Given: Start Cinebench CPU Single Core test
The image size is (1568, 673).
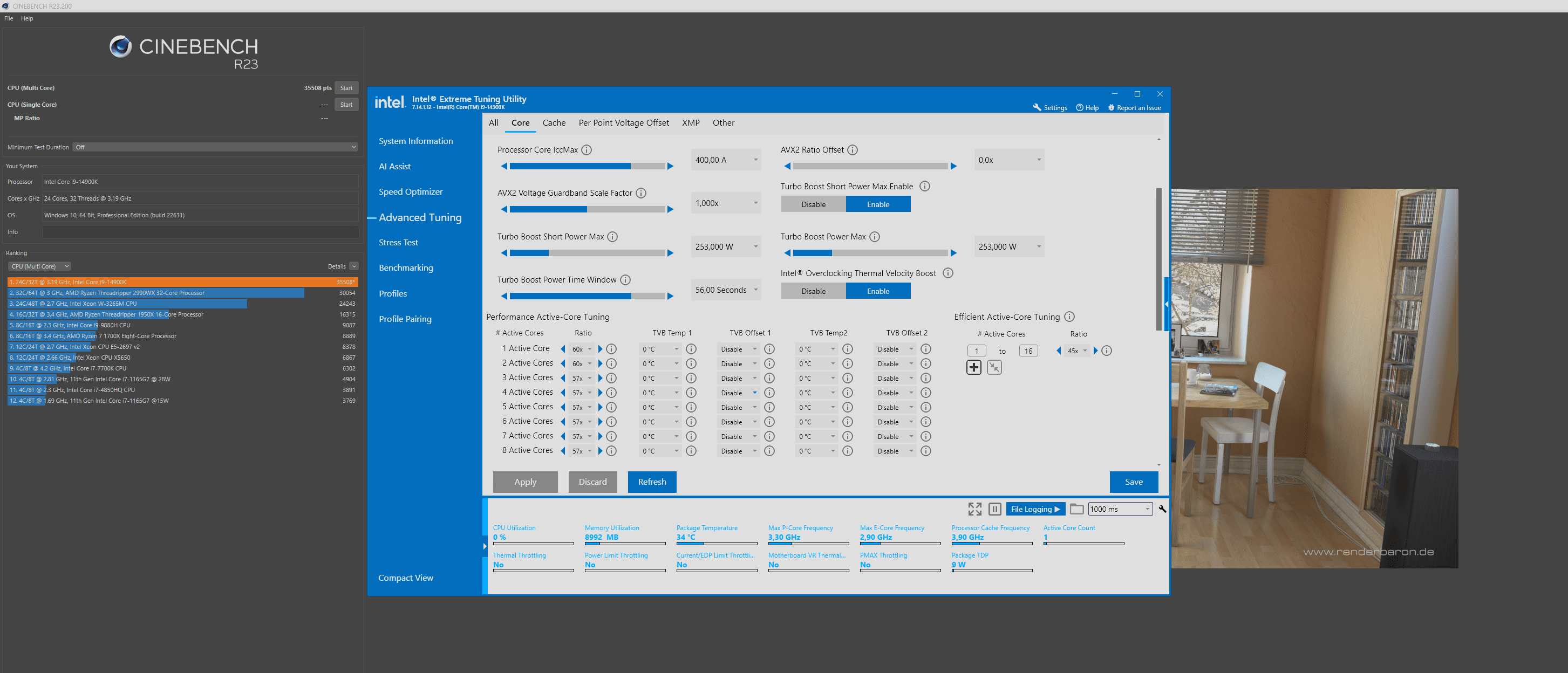Looking at the screenshot, I should click(346, 105).
